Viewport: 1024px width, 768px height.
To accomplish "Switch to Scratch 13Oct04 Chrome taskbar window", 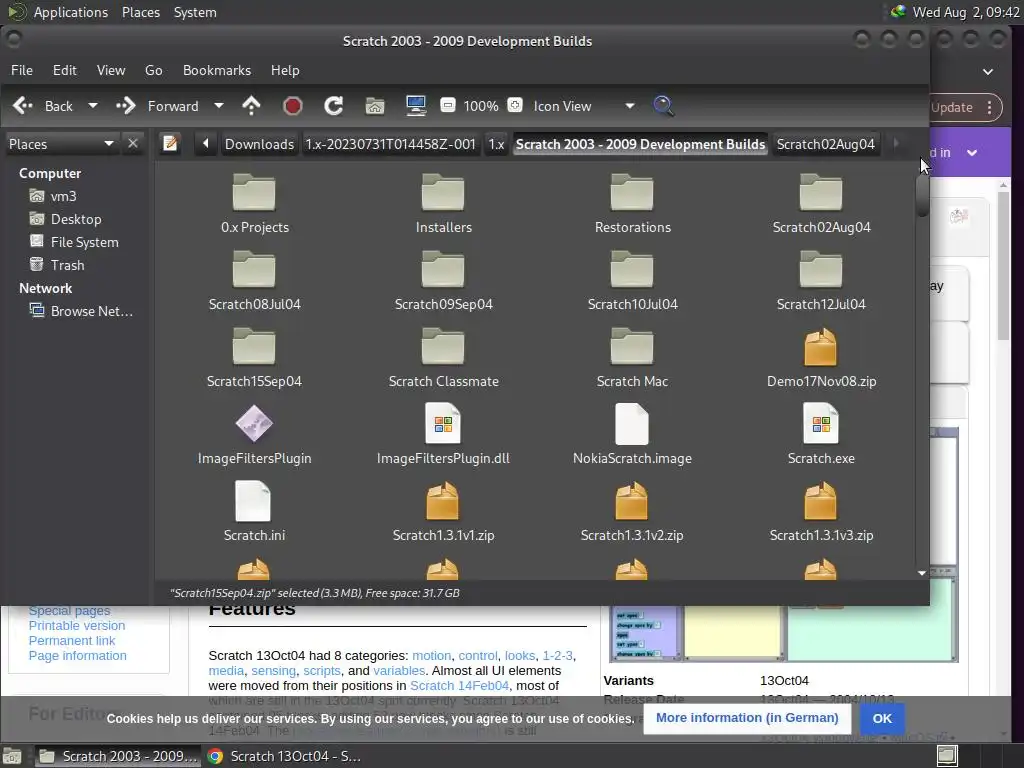I will [x=284, y=756].
